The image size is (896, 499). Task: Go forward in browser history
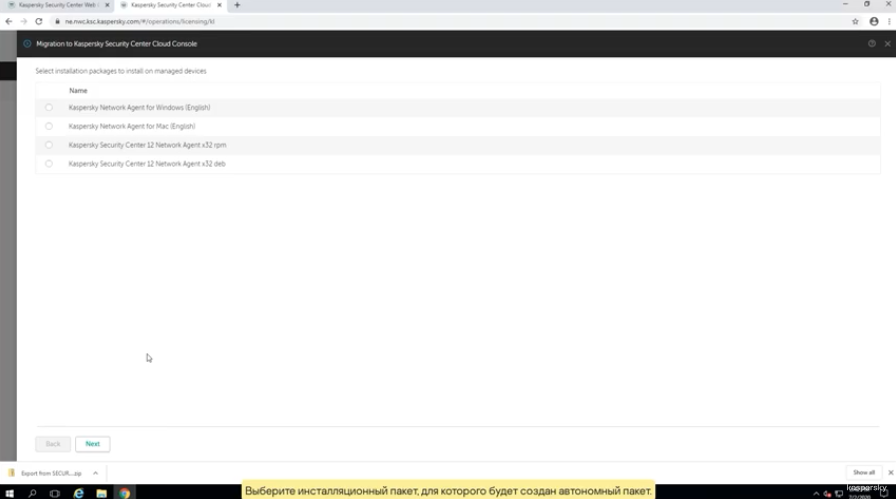23,22
